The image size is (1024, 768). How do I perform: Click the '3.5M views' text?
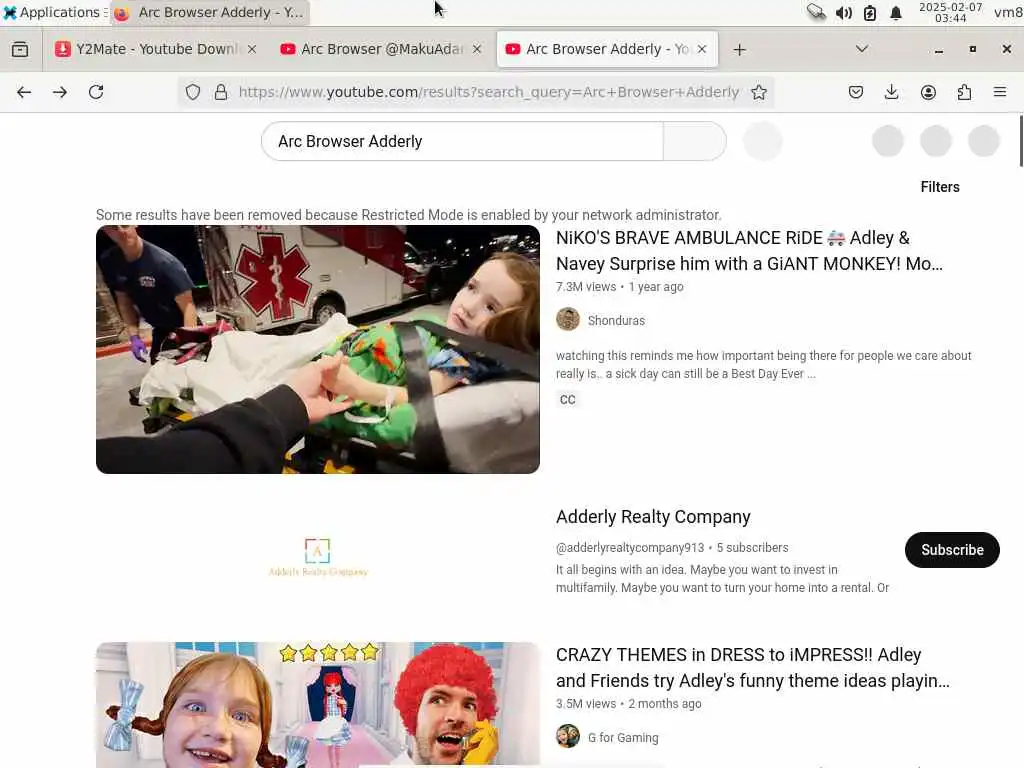pyautogui.click(x=586, y=704)
